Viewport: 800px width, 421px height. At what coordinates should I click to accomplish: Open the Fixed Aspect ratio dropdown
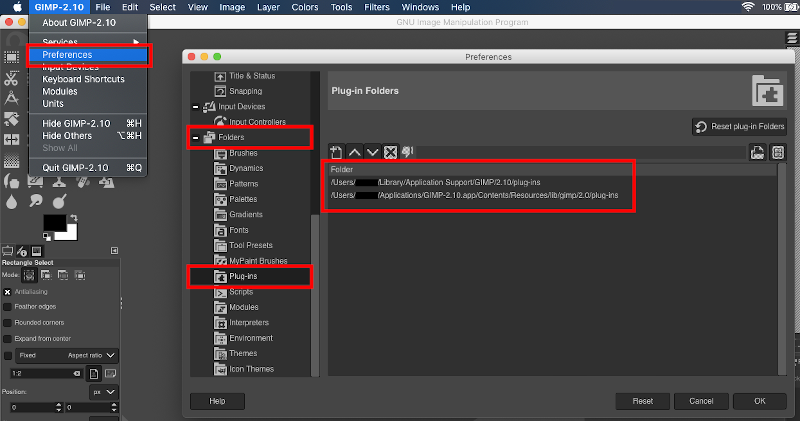tap(66, 355)
